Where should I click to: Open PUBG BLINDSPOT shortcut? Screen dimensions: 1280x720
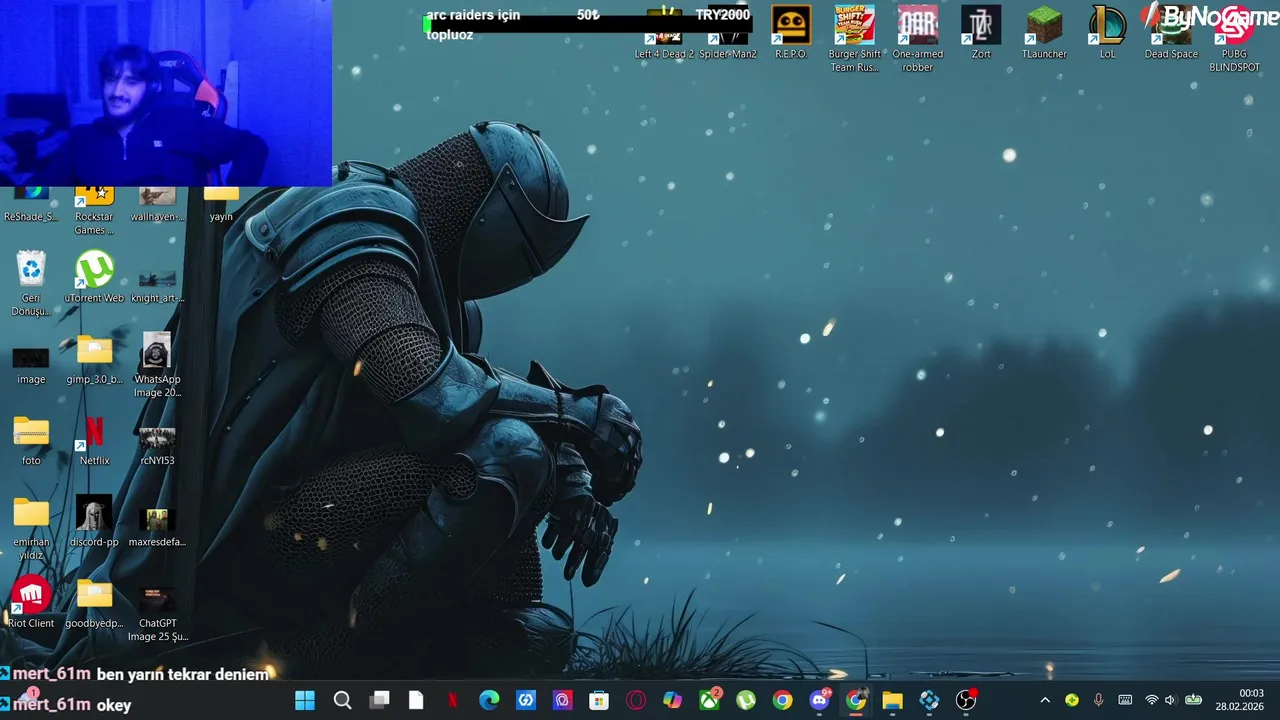(x=1235, y=38)
